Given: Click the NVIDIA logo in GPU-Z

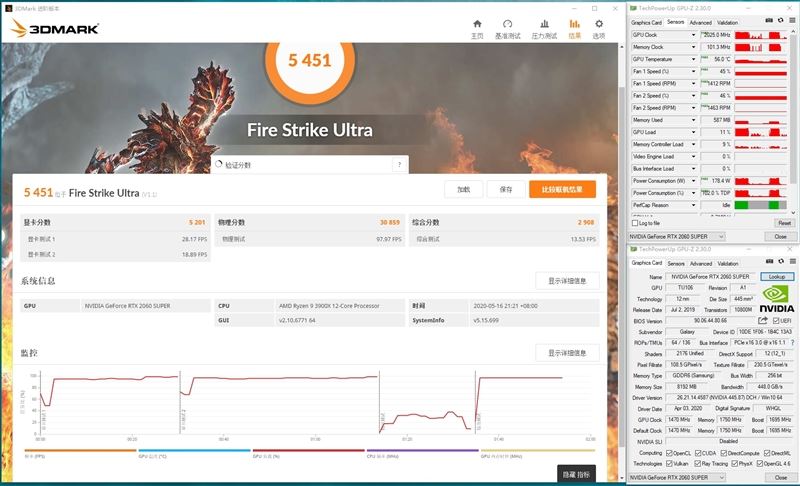Looking at the screenshot, I should pyautogui.click(x=777, y=299).
